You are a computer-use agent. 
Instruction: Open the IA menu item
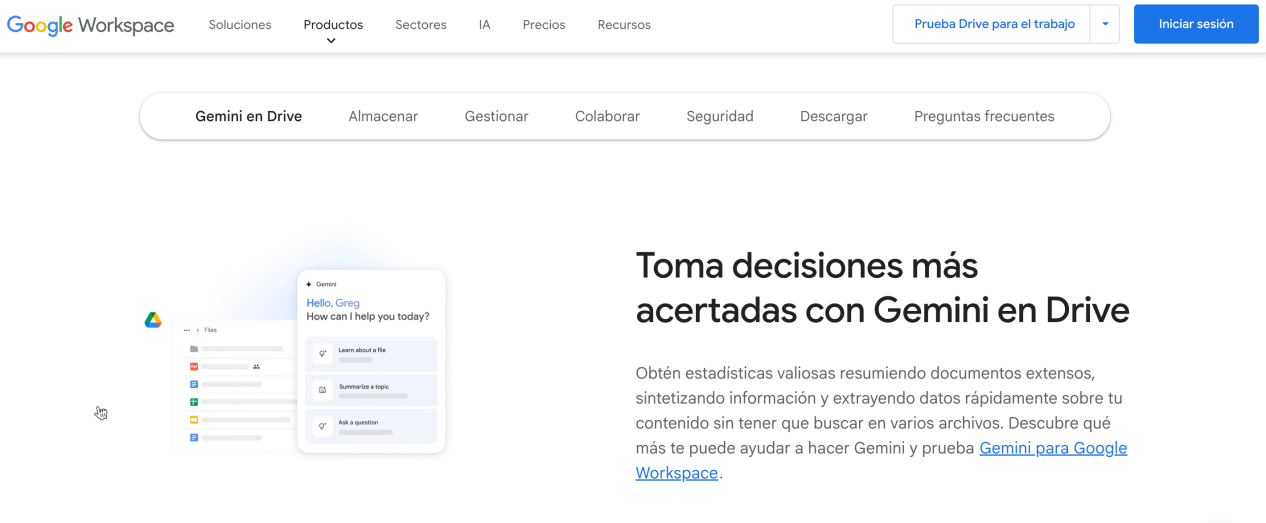[x=484, y=24]
